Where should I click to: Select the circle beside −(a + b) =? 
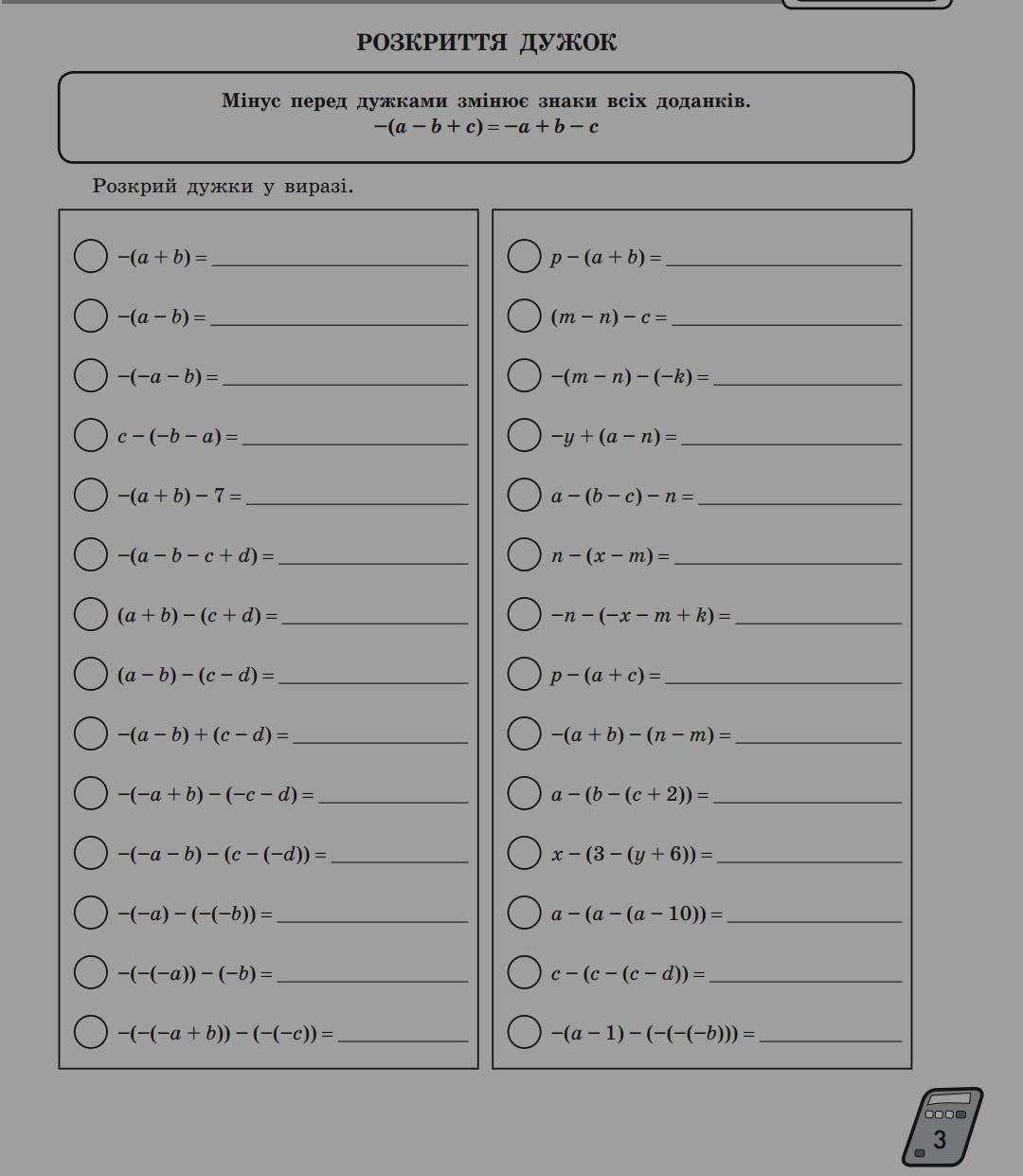click(x=91, y=256)
